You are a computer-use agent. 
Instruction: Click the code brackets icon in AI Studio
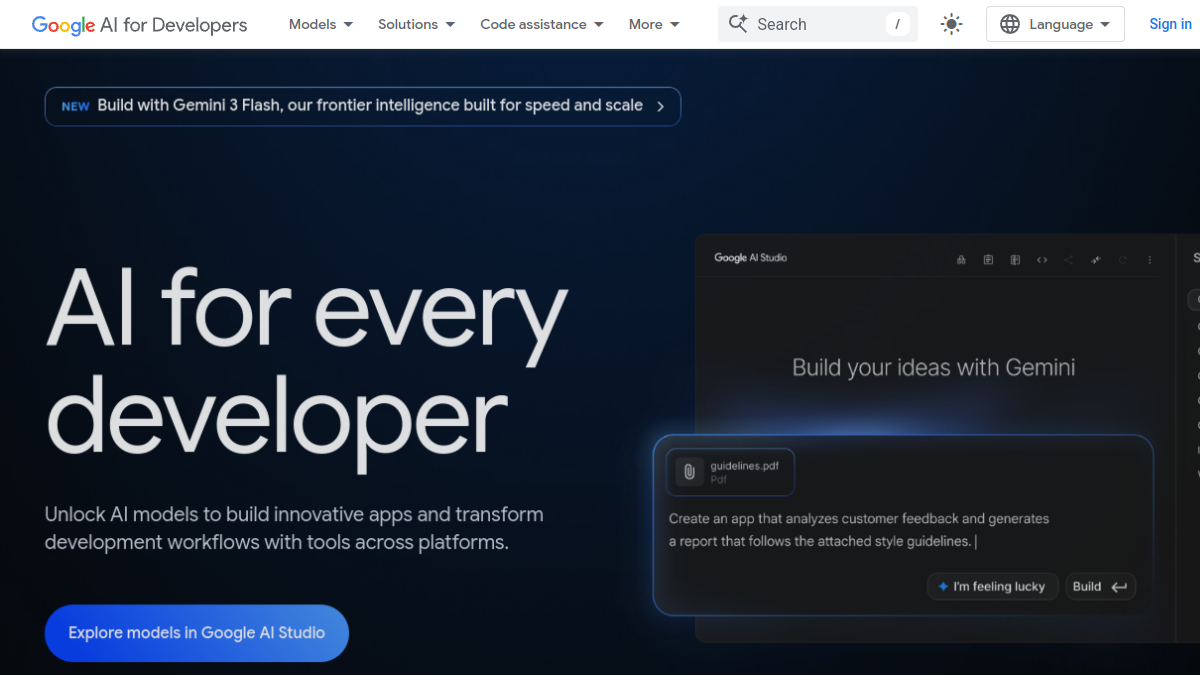(x=1042, y=260)
